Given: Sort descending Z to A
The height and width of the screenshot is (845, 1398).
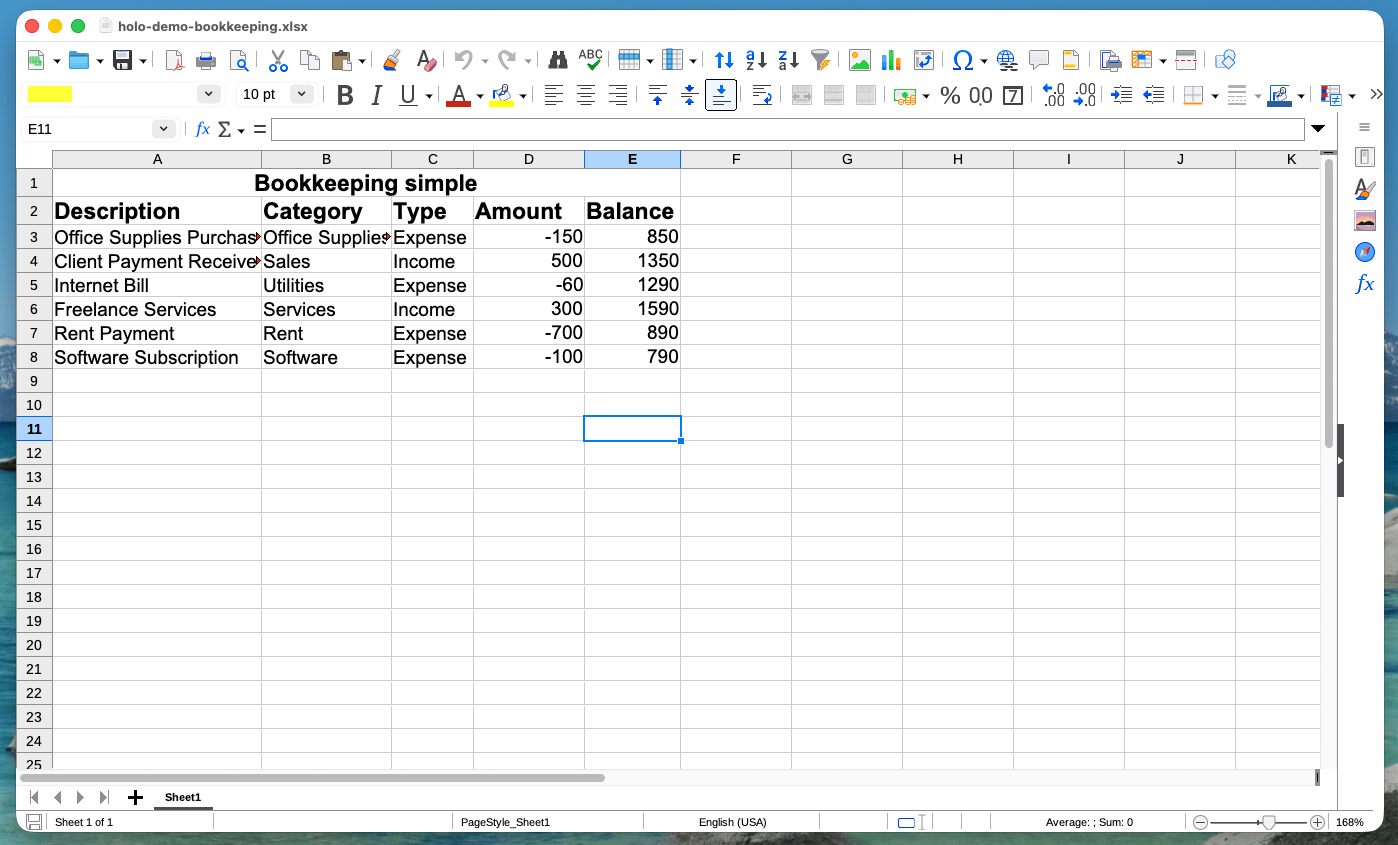Looking at the screenshot, I should [788, 61].
